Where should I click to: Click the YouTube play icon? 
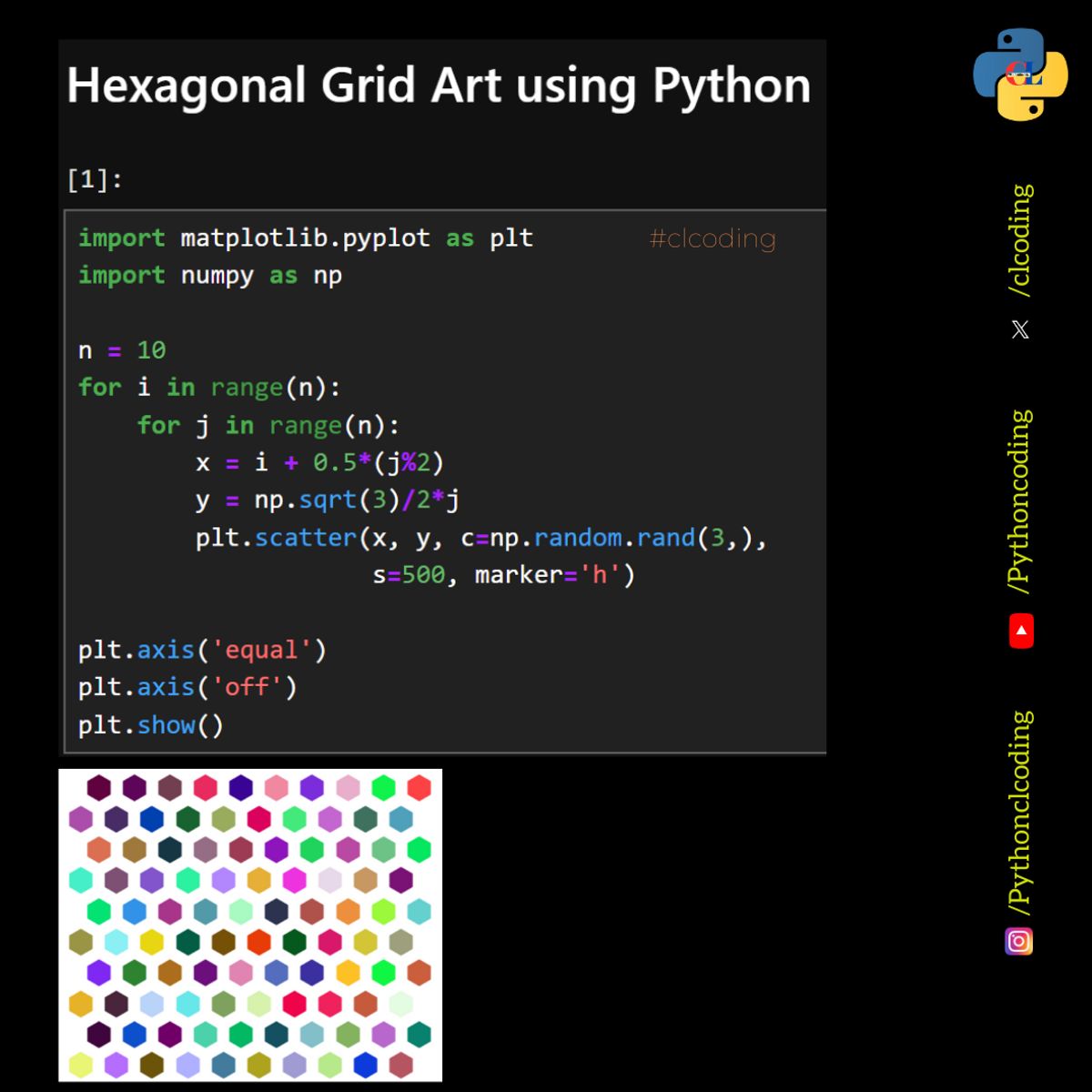pyautogui.click(x=1019, y=632)
